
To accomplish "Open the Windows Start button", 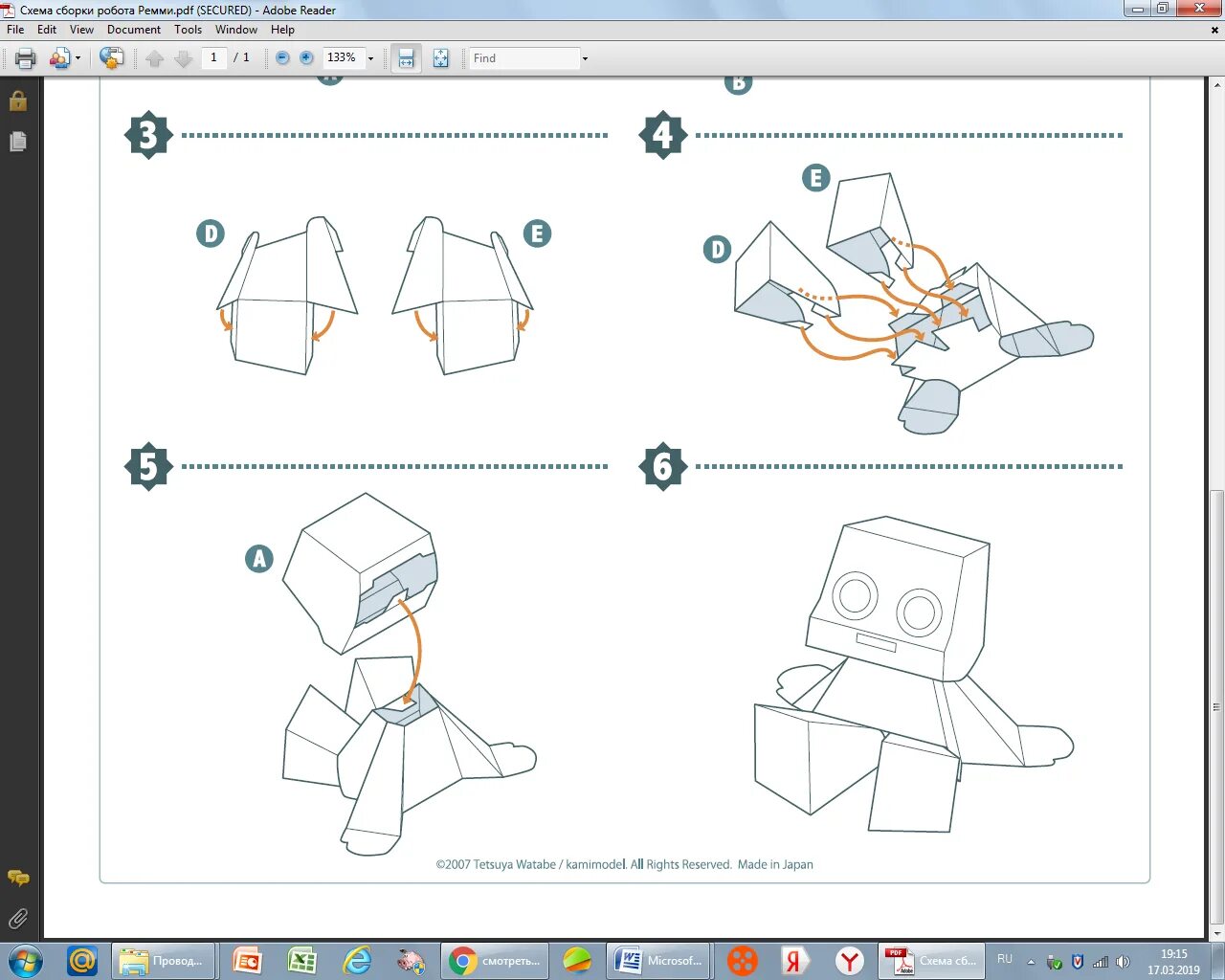I will coord(26,961).
